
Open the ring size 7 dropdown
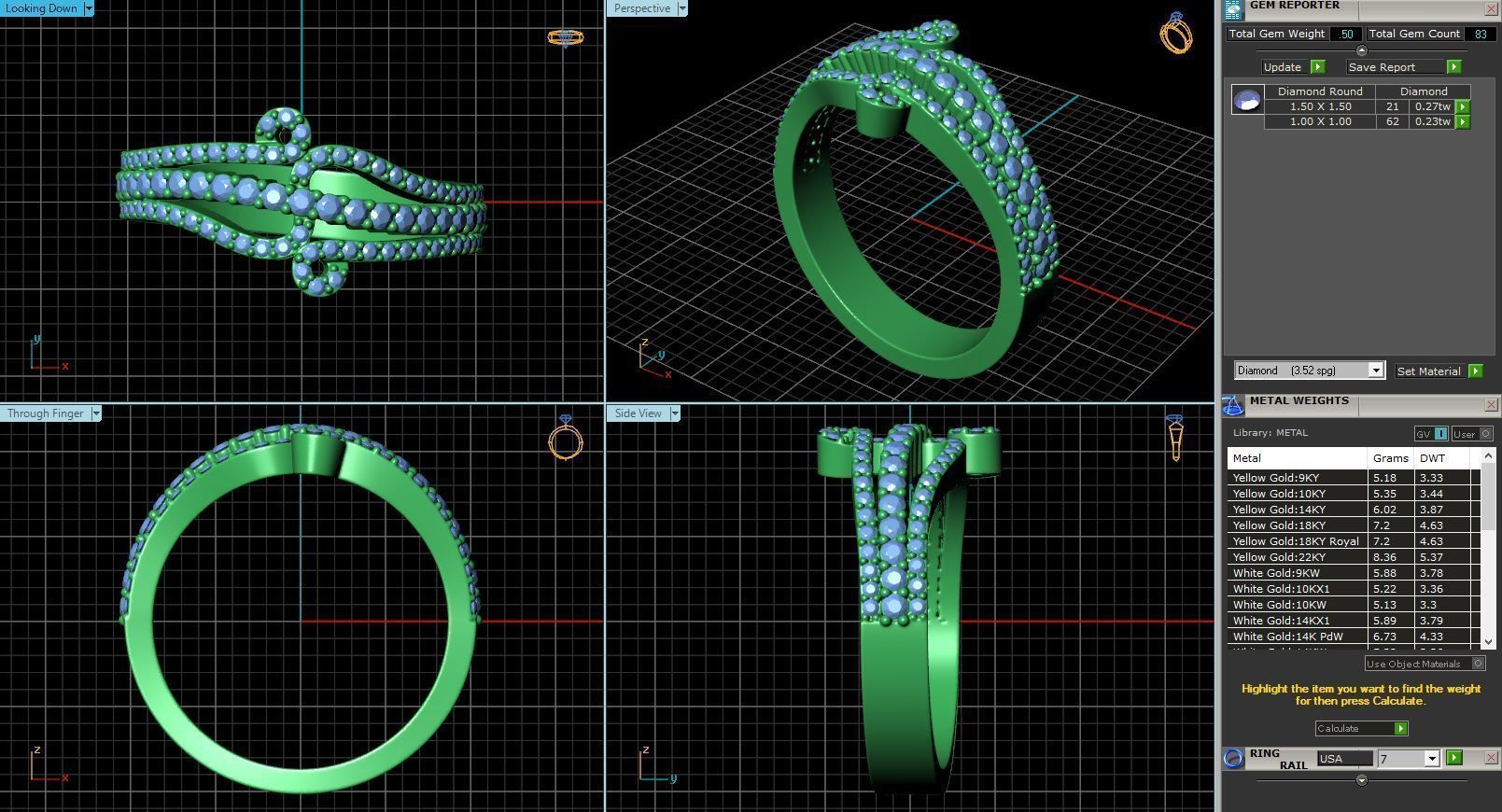pyautogui.click(x=1431, y=759)
